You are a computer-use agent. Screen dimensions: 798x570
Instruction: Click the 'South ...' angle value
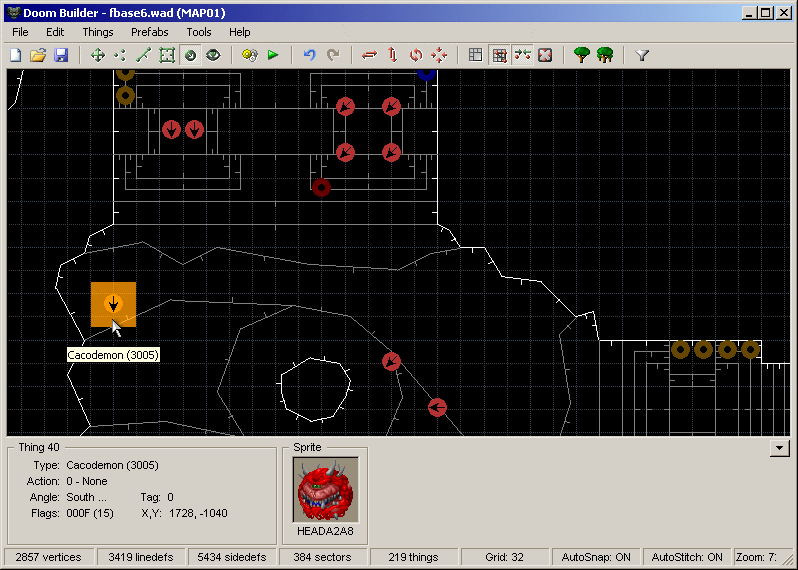click(x=87, y=497)
